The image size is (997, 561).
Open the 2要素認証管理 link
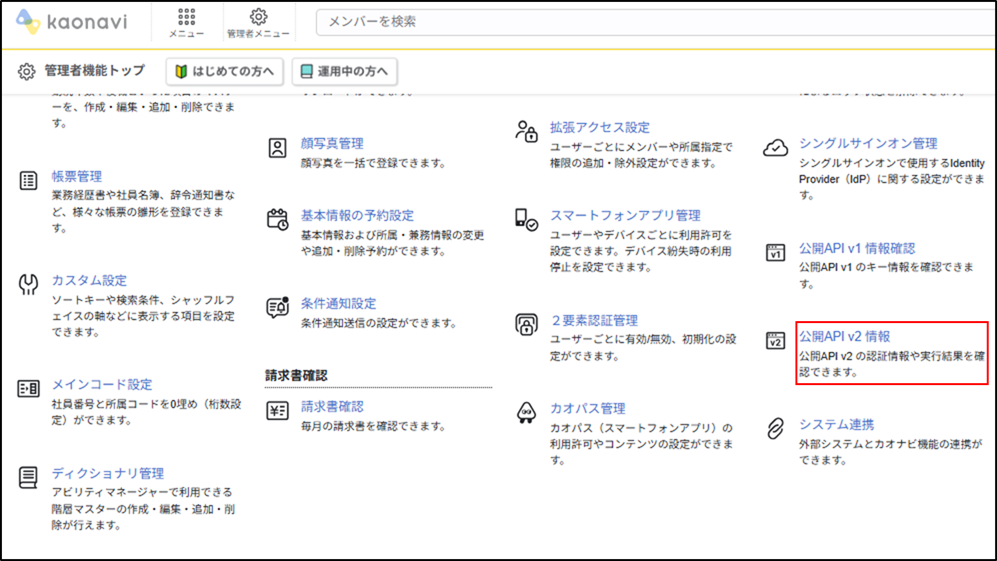[594, 321]
